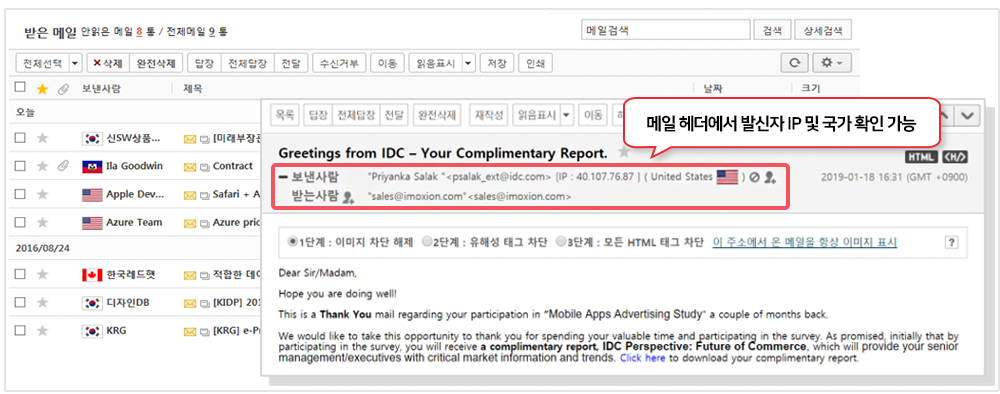Viewport: 1000px width, 394px height.
Task: Click the 완전삭제 button in message toolbar
Action: point(437,115)
